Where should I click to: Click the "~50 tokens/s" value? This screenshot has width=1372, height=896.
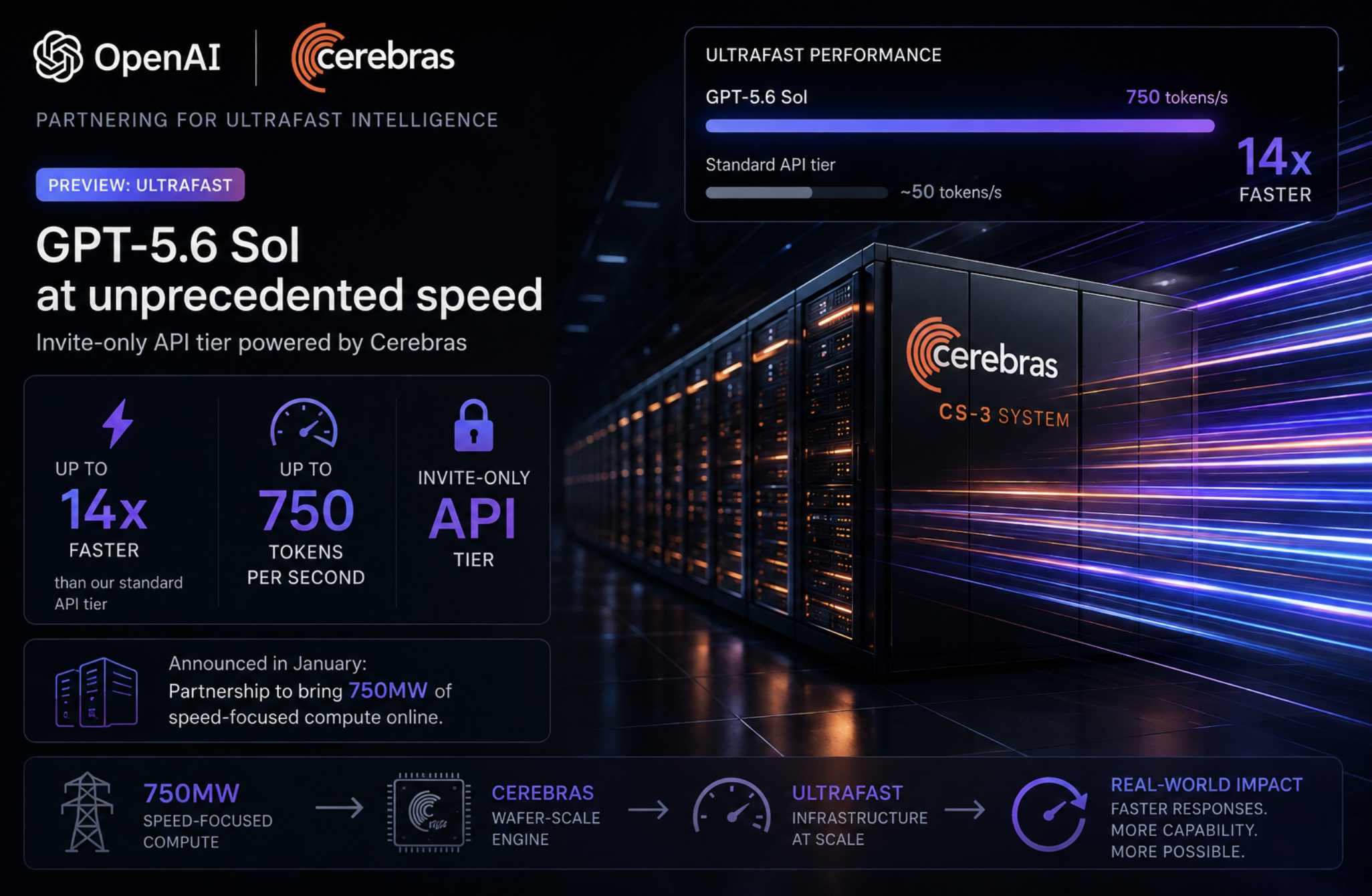pyautogui.click(x=951, y=193)
